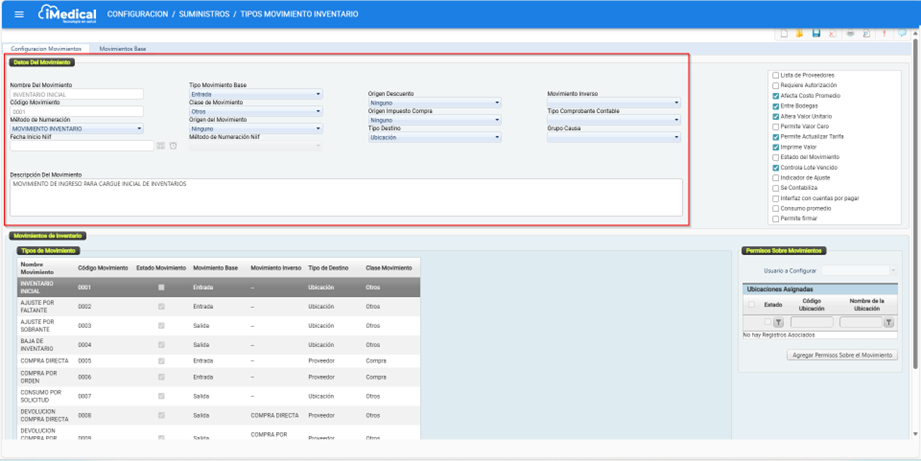Click the printer icon in toolbar
Image resolution: width=921 pixels, height=461 pixels.
[x=850, y=34]
